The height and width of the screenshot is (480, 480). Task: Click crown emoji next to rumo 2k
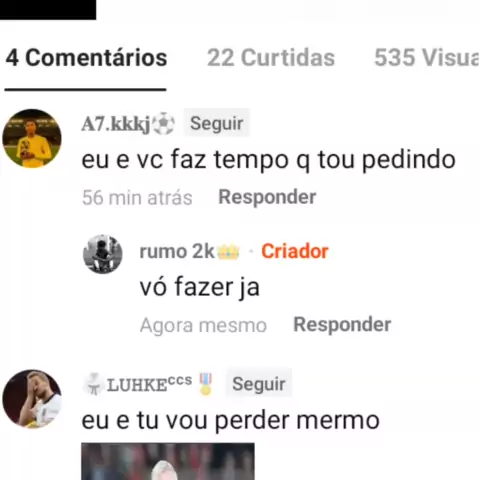click(228, 252)
